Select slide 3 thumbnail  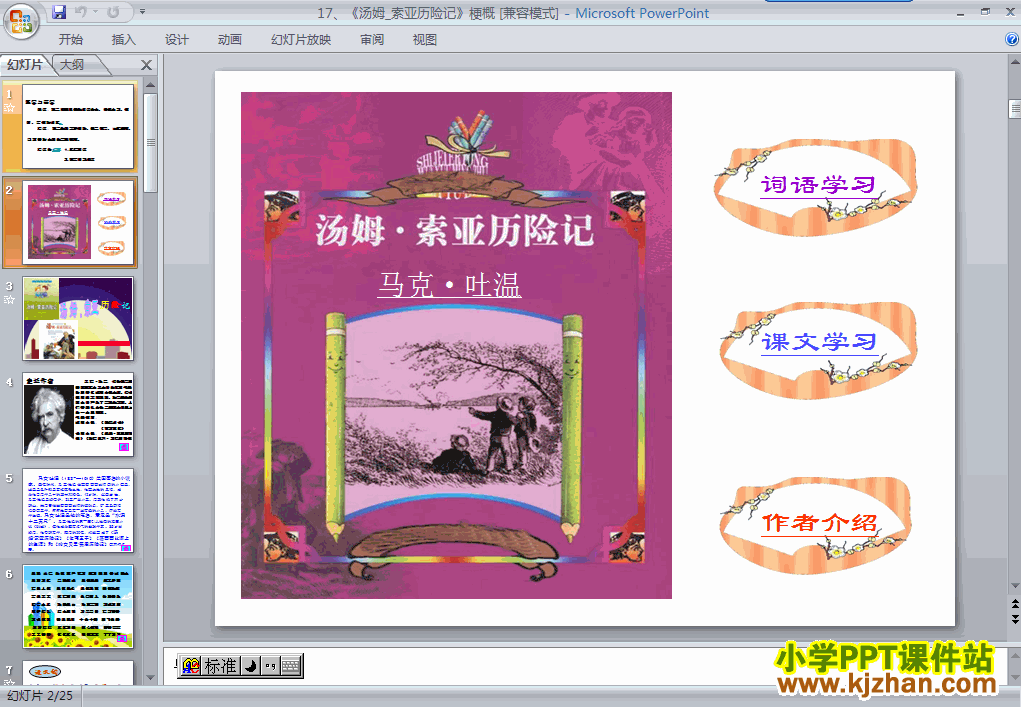pos(78,318)
